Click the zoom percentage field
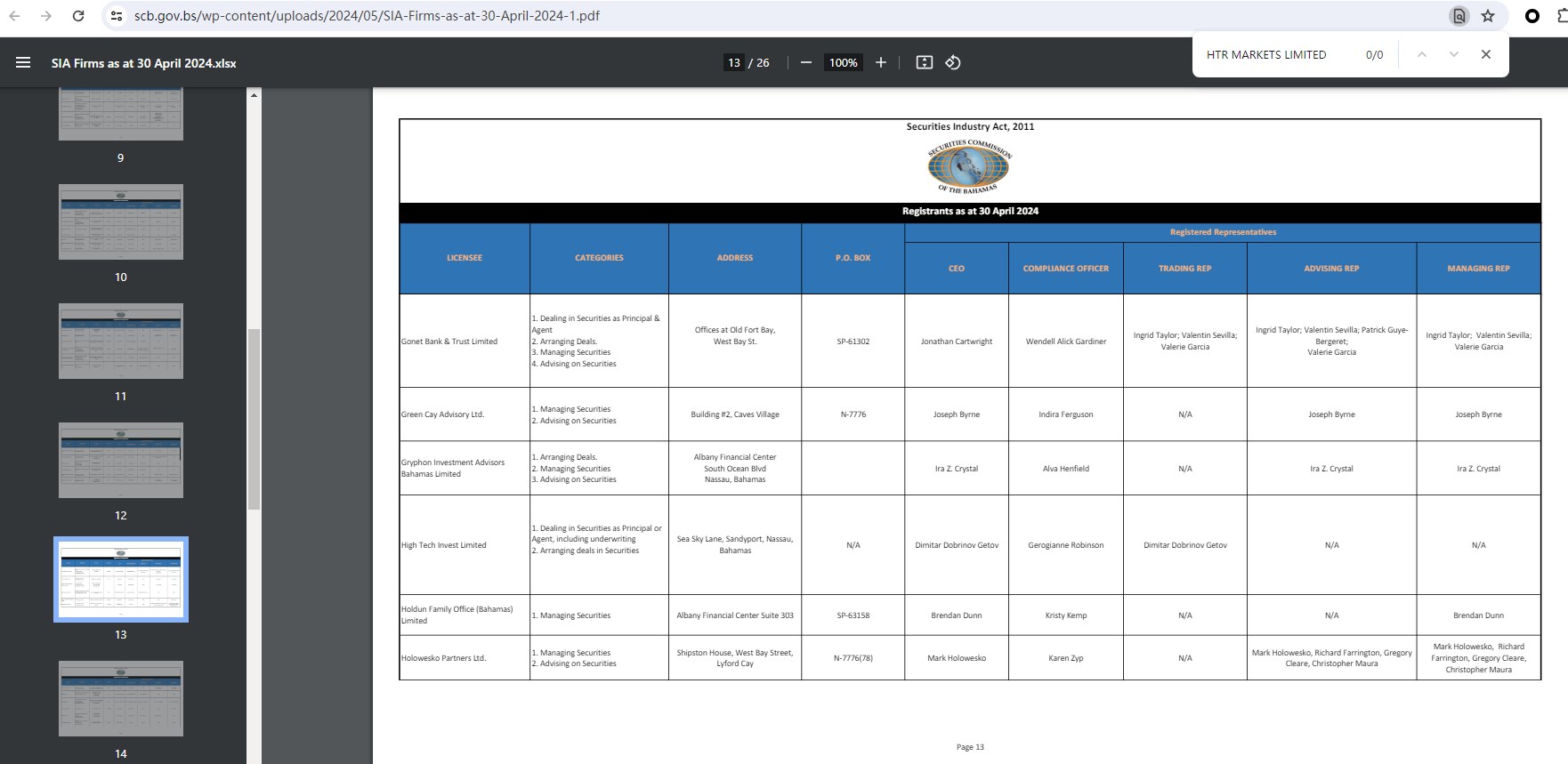Viewport: 1568px width, 764px height. tap(843, 62)
